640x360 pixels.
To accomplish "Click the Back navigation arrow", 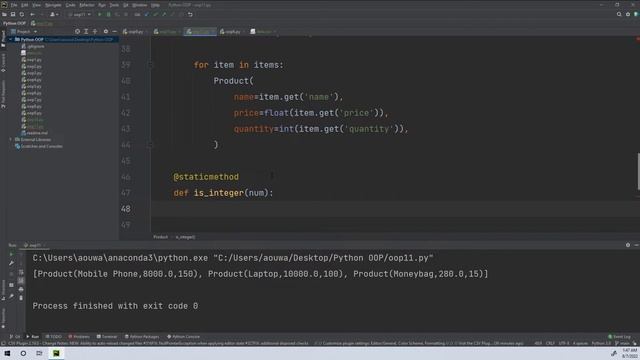I will pos(32,14).
